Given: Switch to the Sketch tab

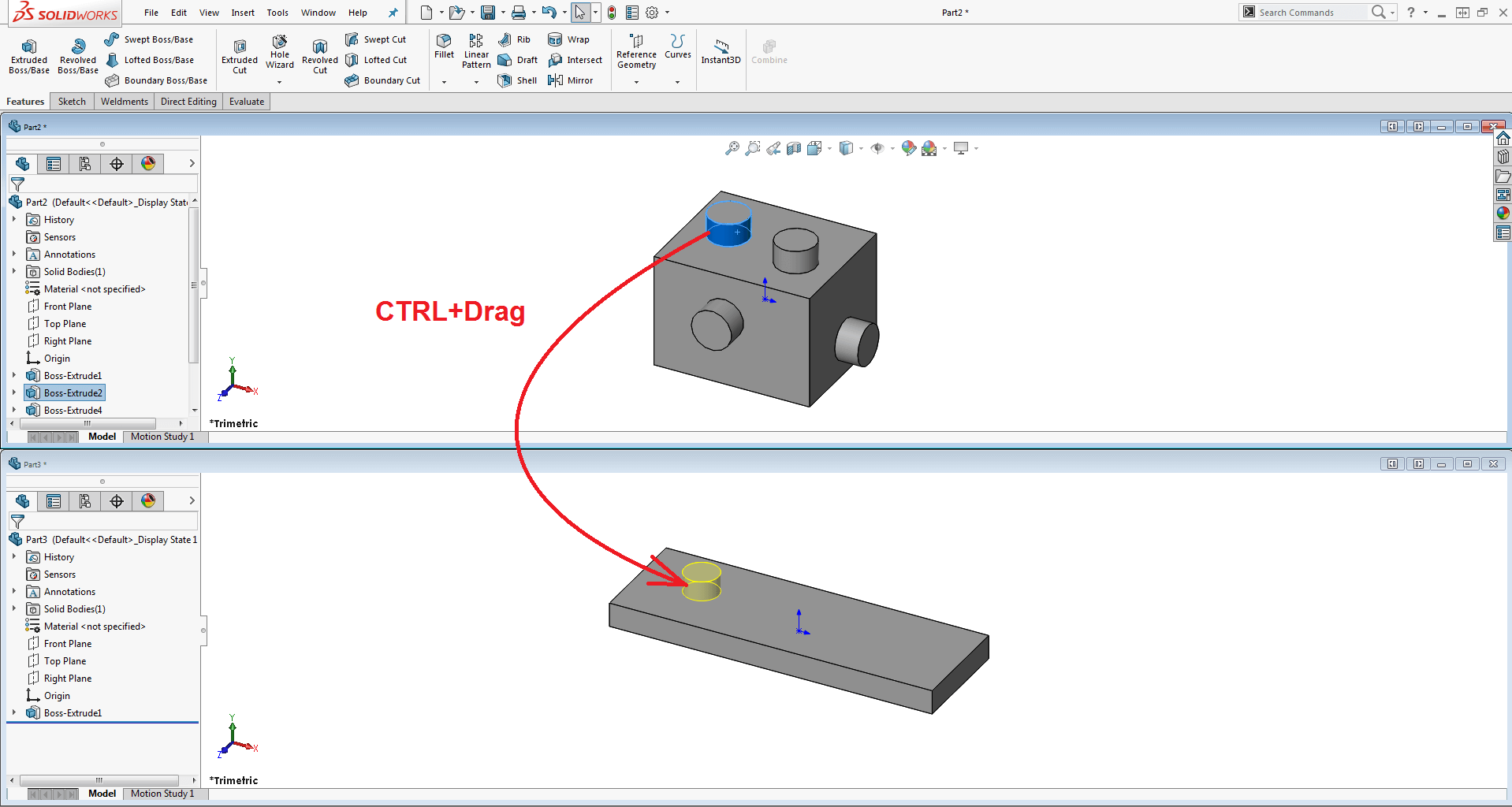Looking at the screenshot, I should click(72, 101).
